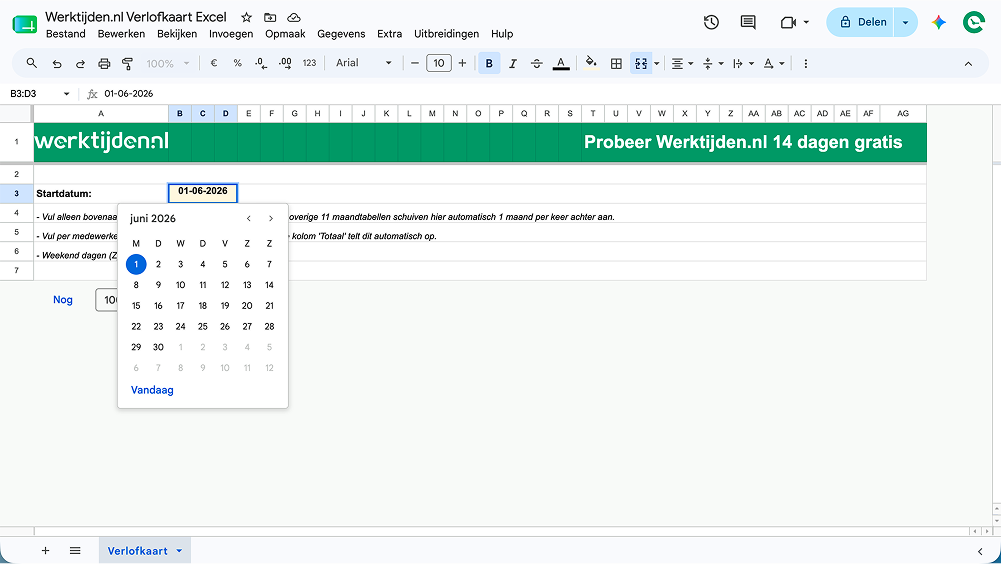Click the Vandaag link
Viewport: 1001px width, 564px height.
click(152, 390)
